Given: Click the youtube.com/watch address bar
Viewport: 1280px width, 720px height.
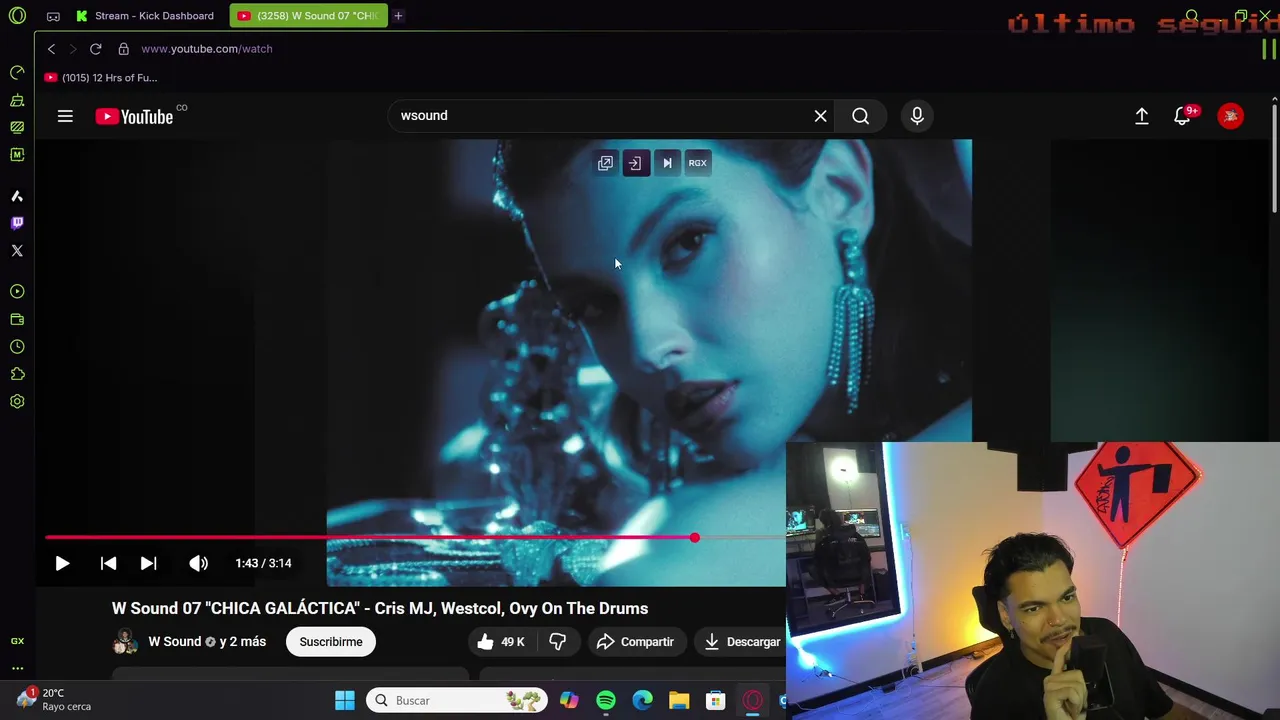Looking at the screenshot, I should pyautogui.click(x=206, y=49).
